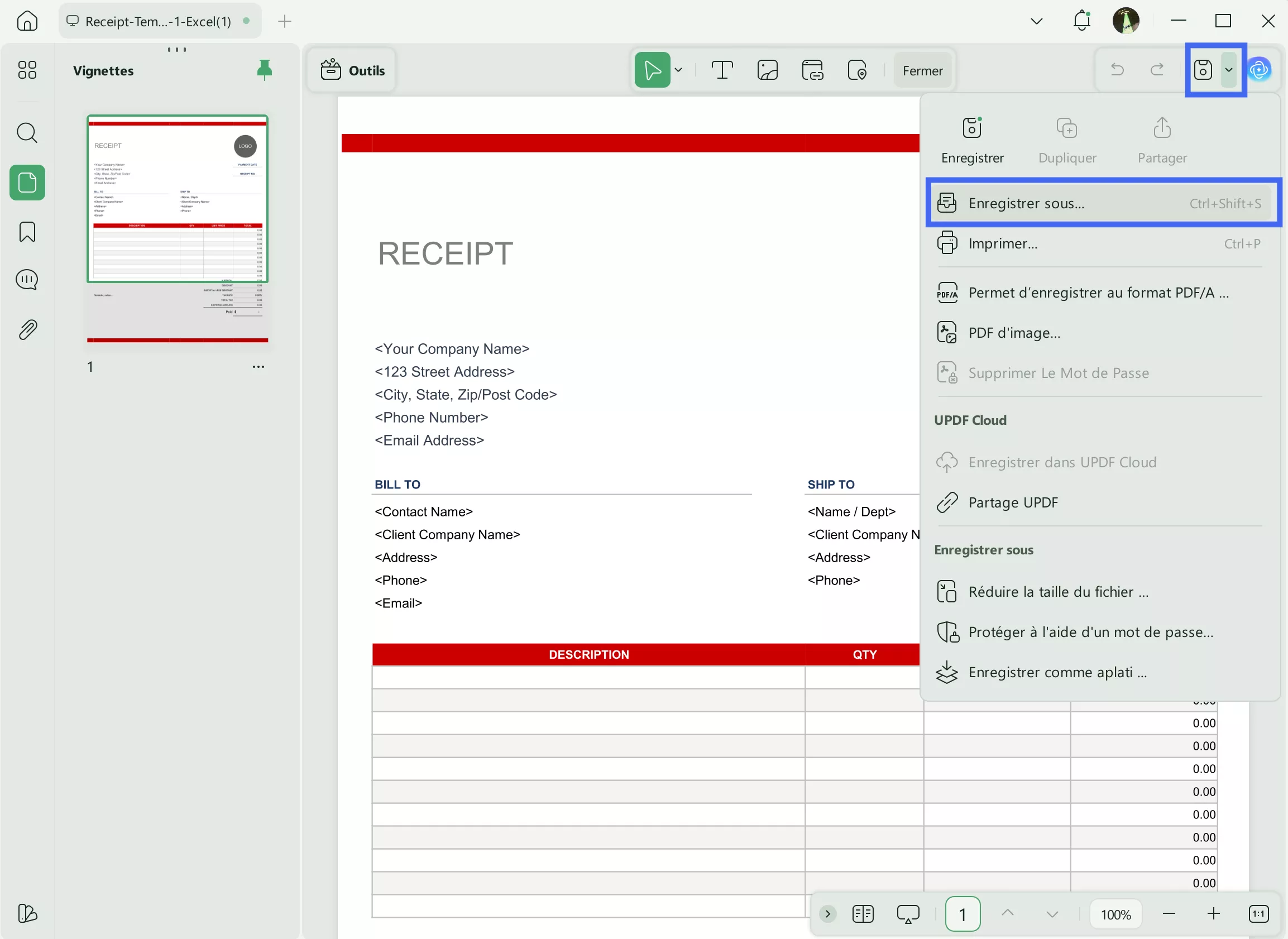Click the insert Image tool icon
Image resolution: width=1288 pixels, height=939 pixels.
click(767, 70)
